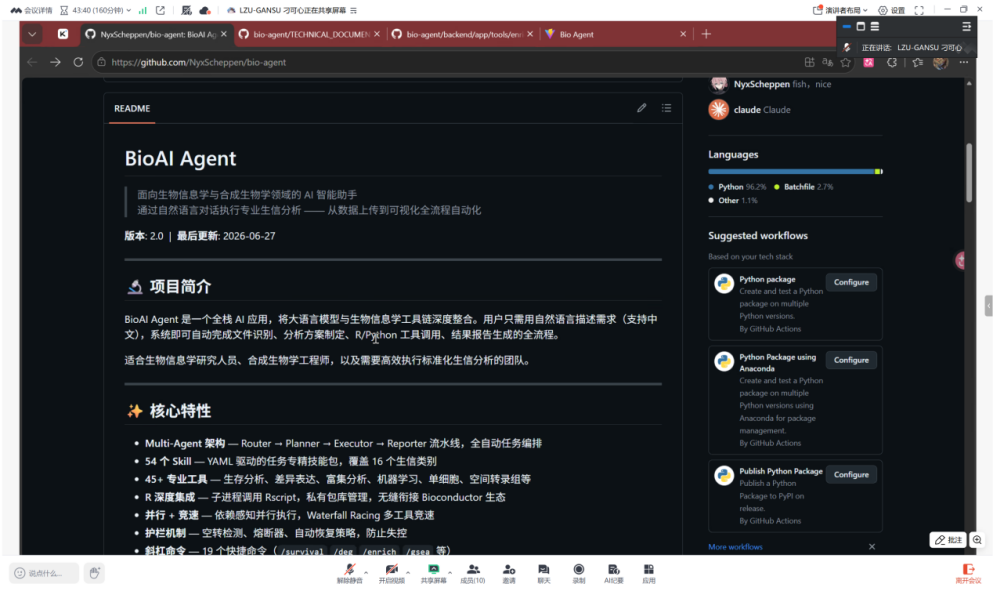Click the zoom magnifier icon beside 批注
Screen dimensions: 993x591
977,540
